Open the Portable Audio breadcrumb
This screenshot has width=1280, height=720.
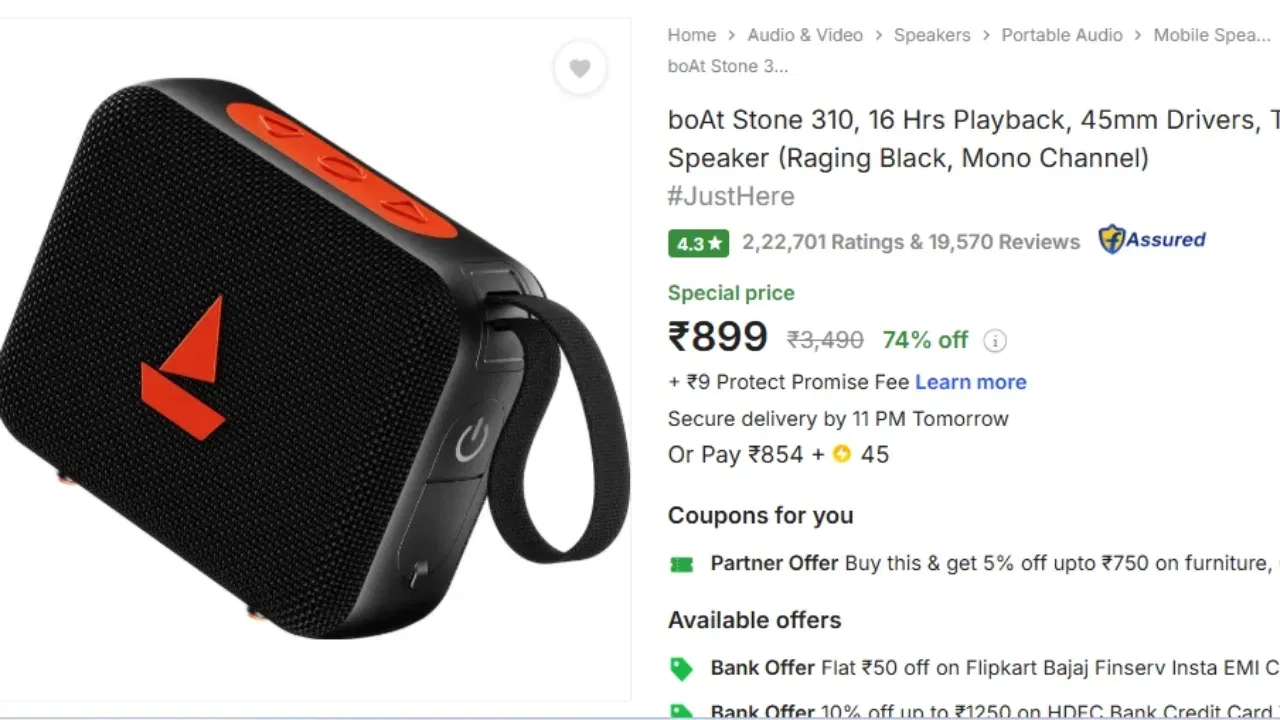(1062, 35)
